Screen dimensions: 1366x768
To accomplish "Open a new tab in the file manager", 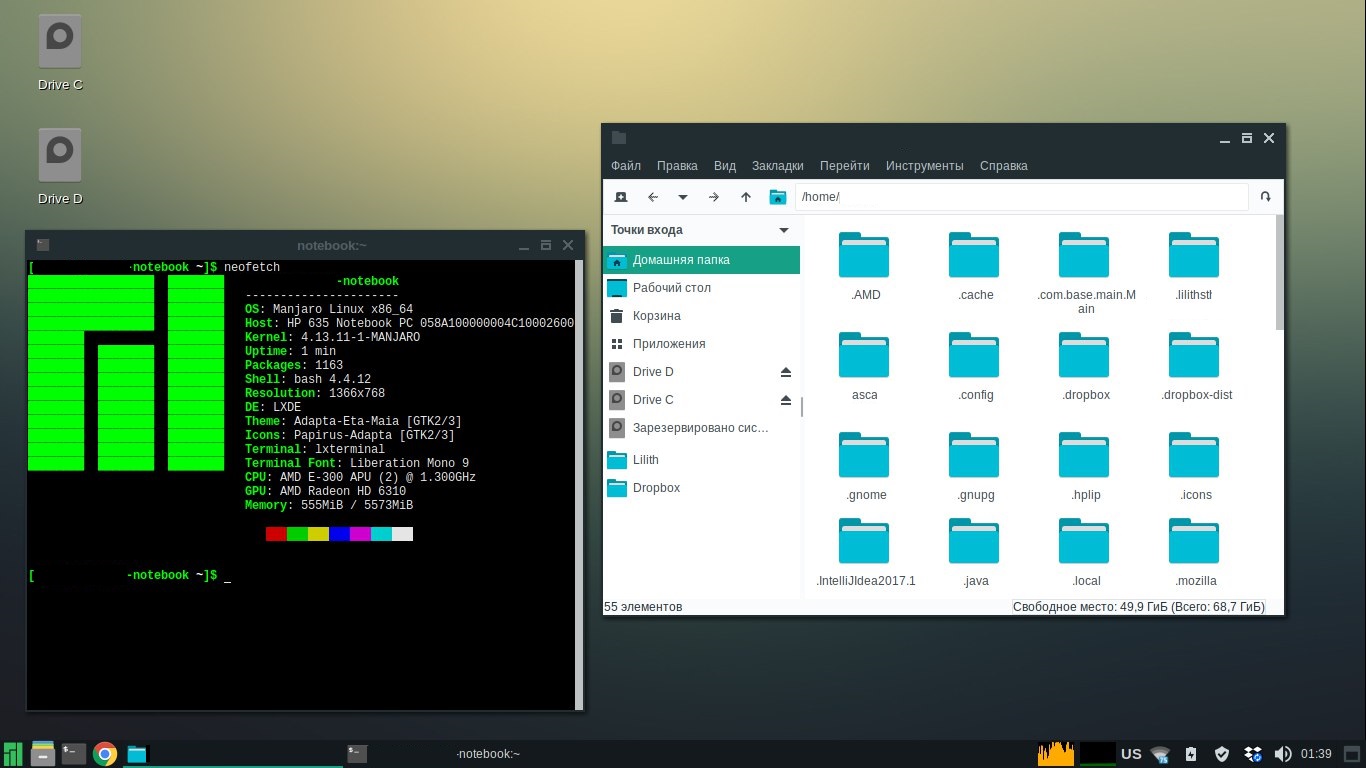I will (621, 197).
